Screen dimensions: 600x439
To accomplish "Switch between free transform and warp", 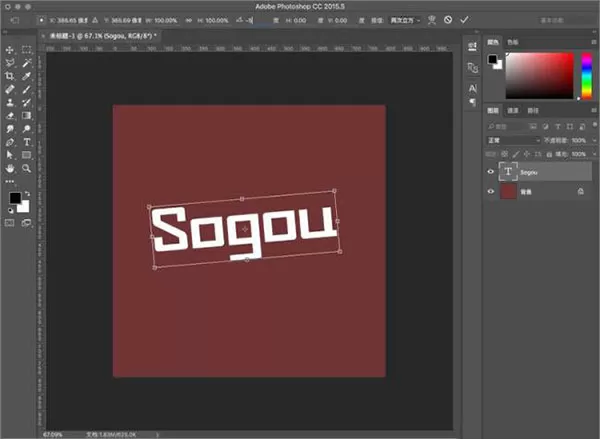I will point(432,20).
